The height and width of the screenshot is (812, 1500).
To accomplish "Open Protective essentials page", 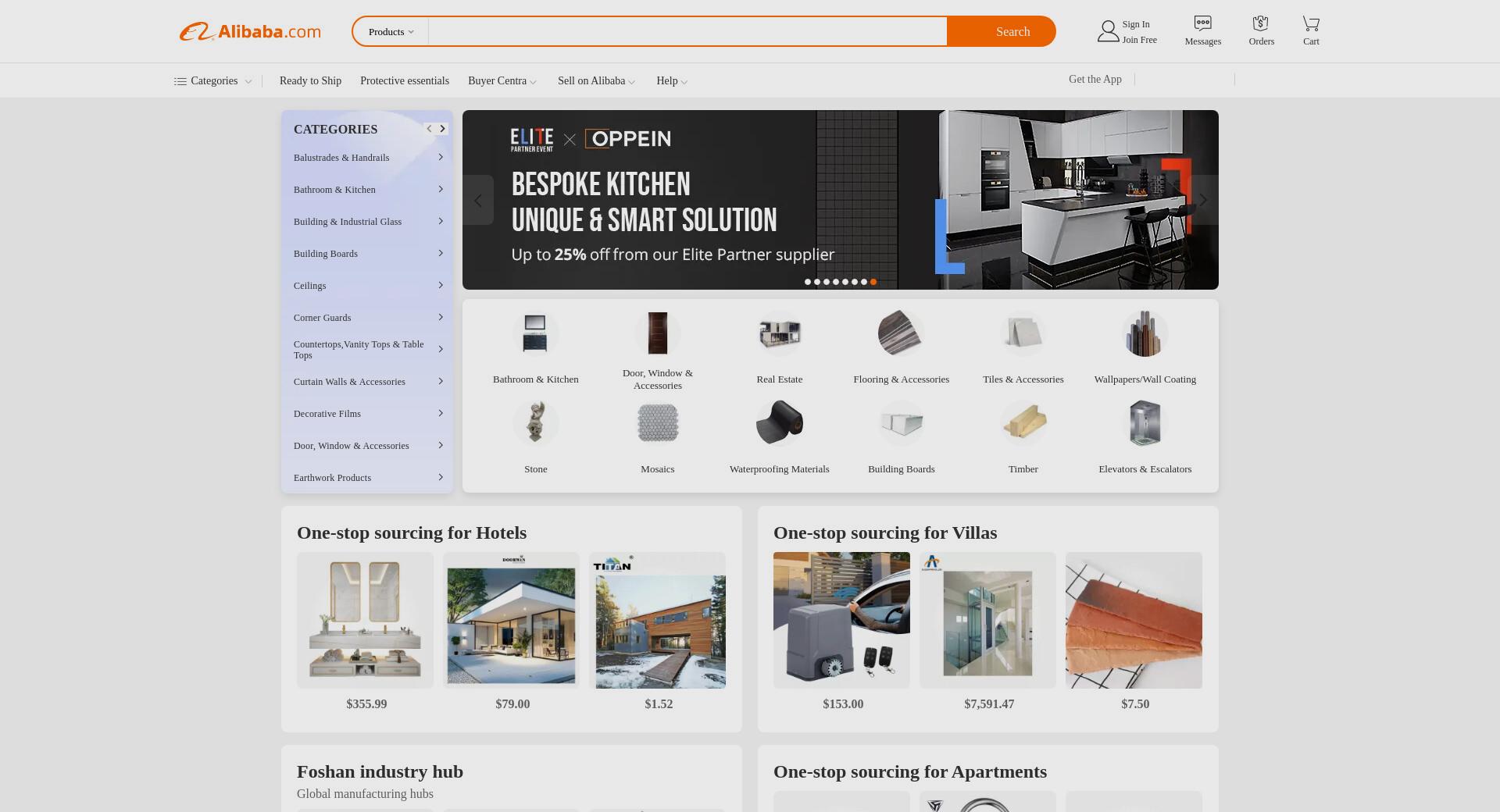I will [x=405, y=81].
